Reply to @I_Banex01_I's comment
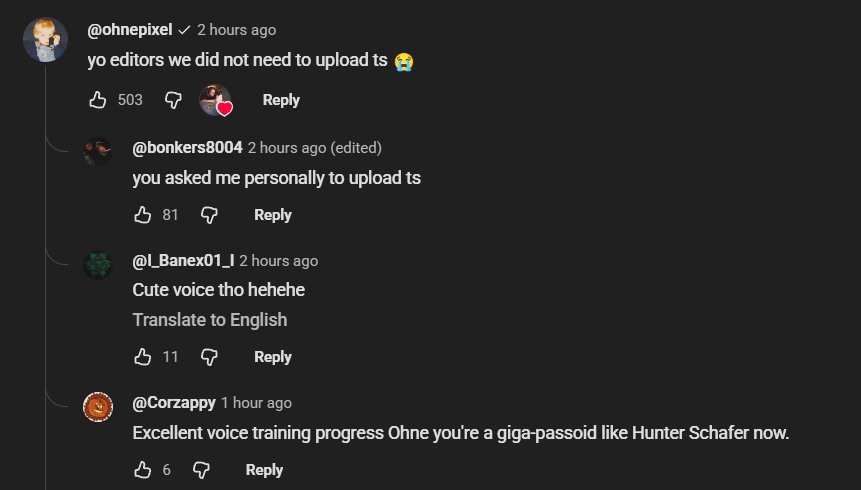This screenshot has width=861, height=490. [x=273, y=357]
